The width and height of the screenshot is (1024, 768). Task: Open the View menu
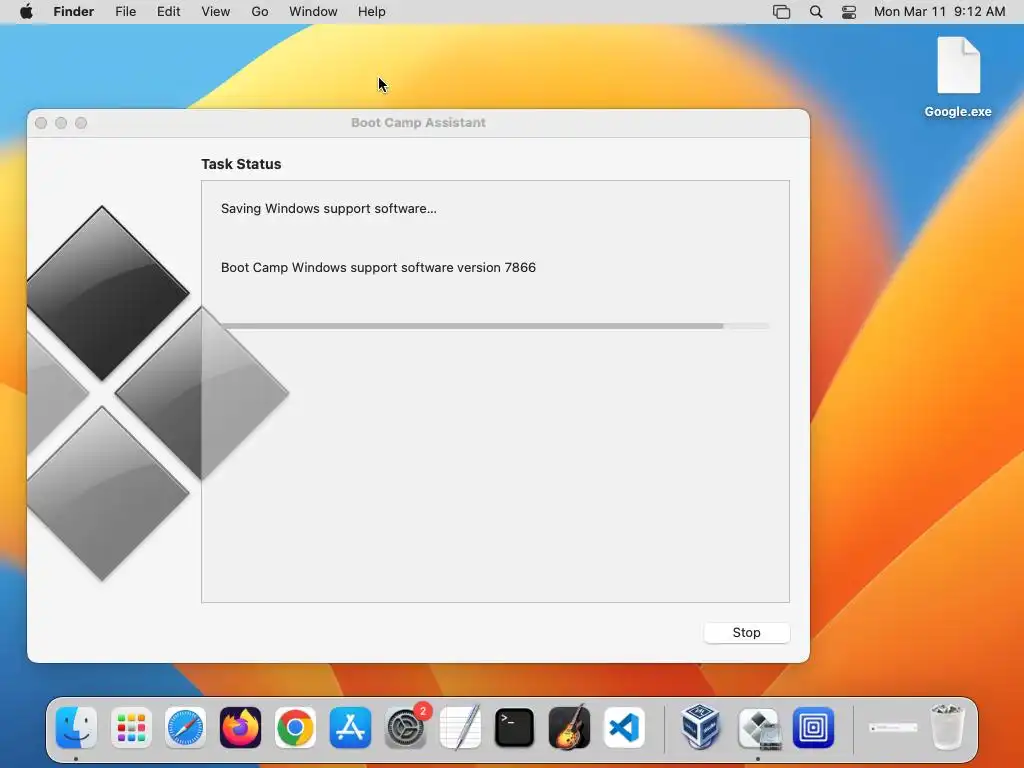[x=216, y=12]
